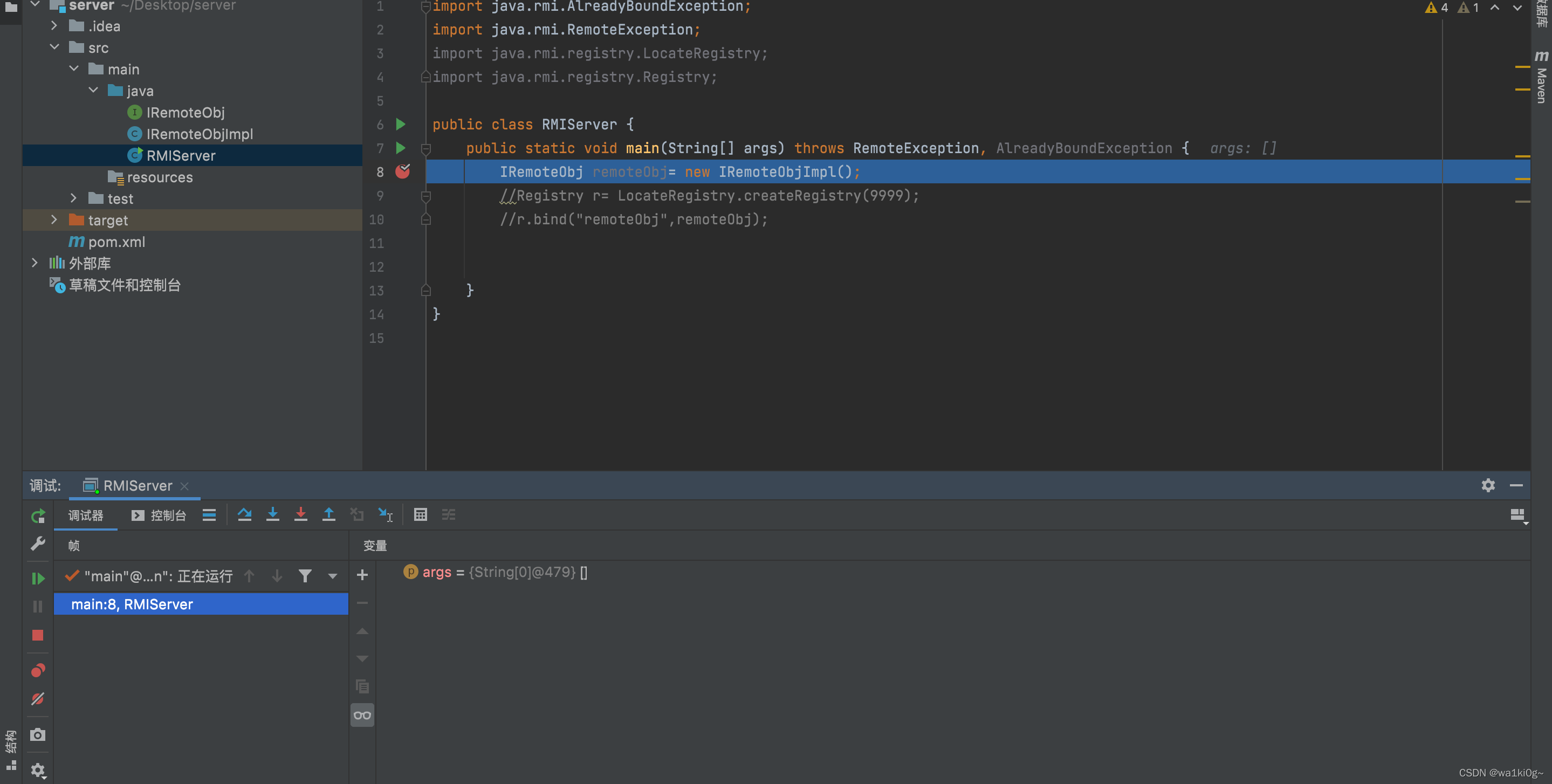Step into the method call
The height and width of the screenshot is (784, 1552).
pos(273,514)
